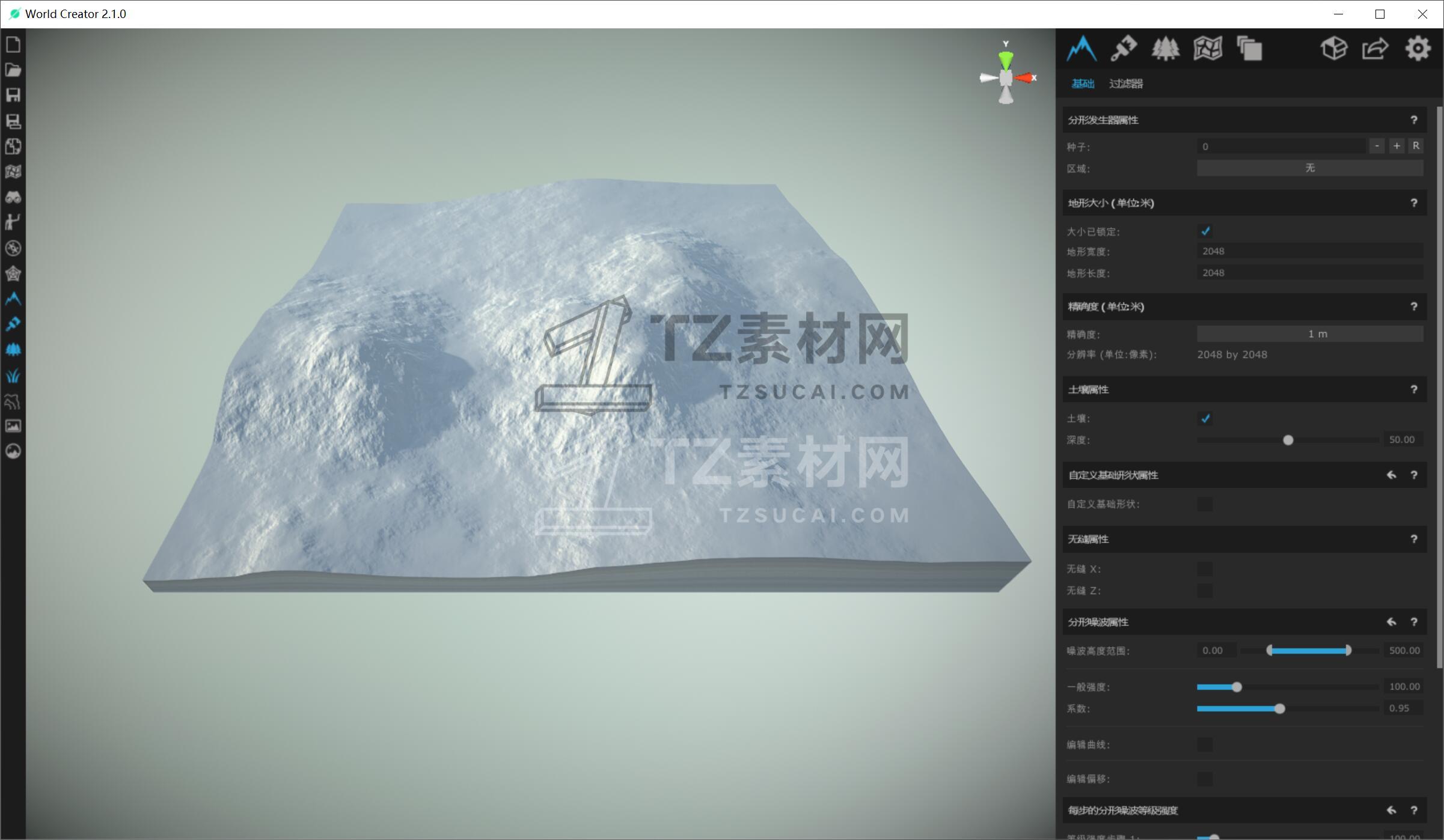
Task: Click the 深度 slider handle
Action: click(x=1288, y=440)
